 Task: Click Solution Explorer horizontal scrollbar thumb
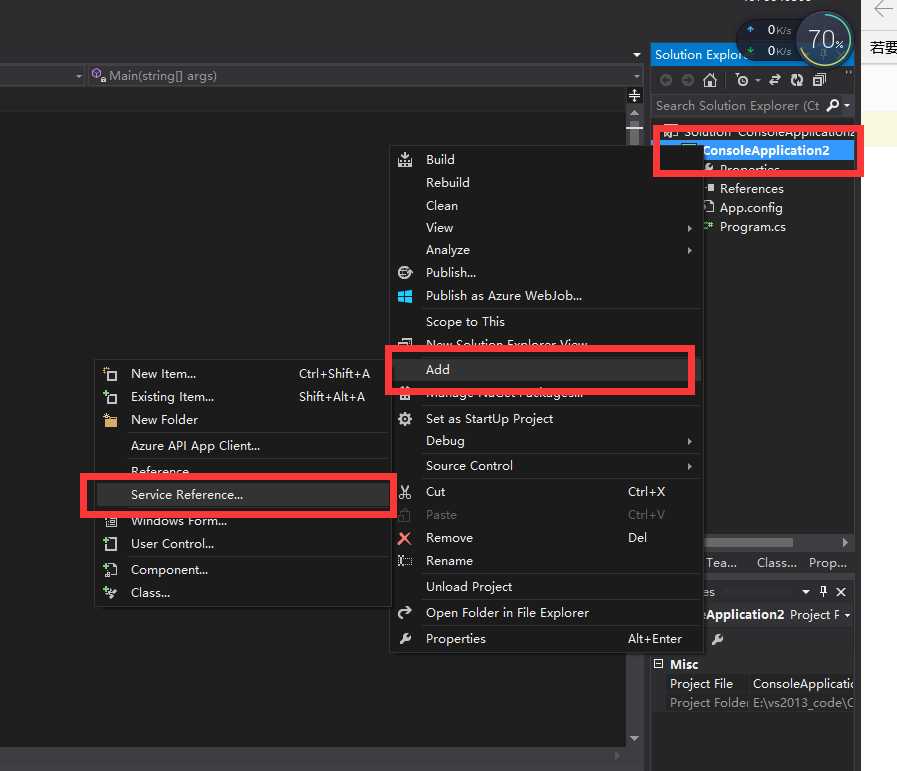click(x=748, y=542)
